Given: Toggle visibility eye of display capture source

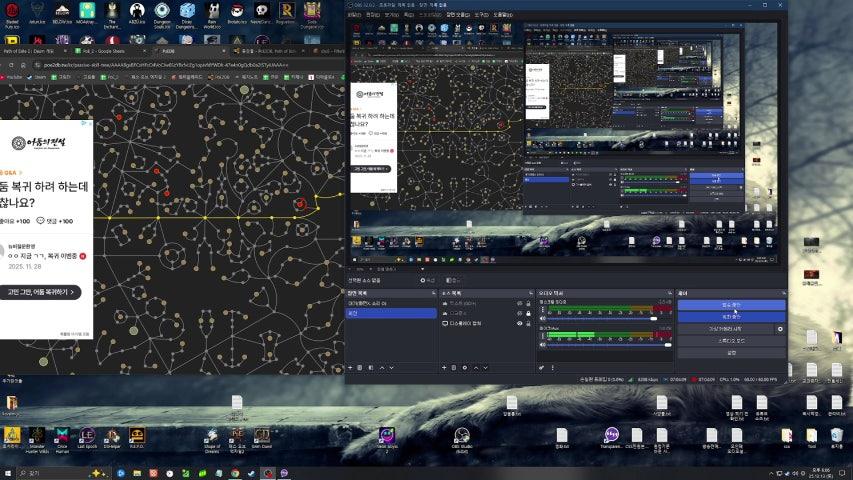Looking at the screenshot, I should (x=519, y=323).
